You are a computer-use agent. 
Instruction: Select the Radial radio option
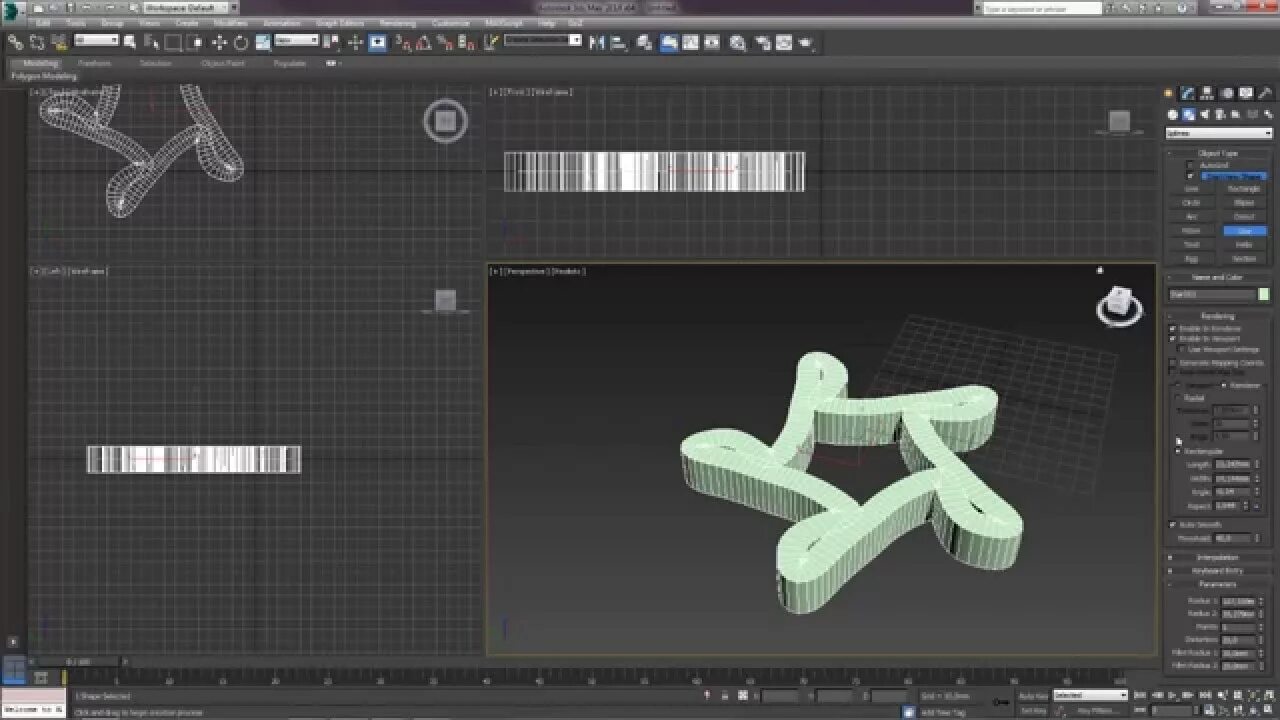[1178, 398]
